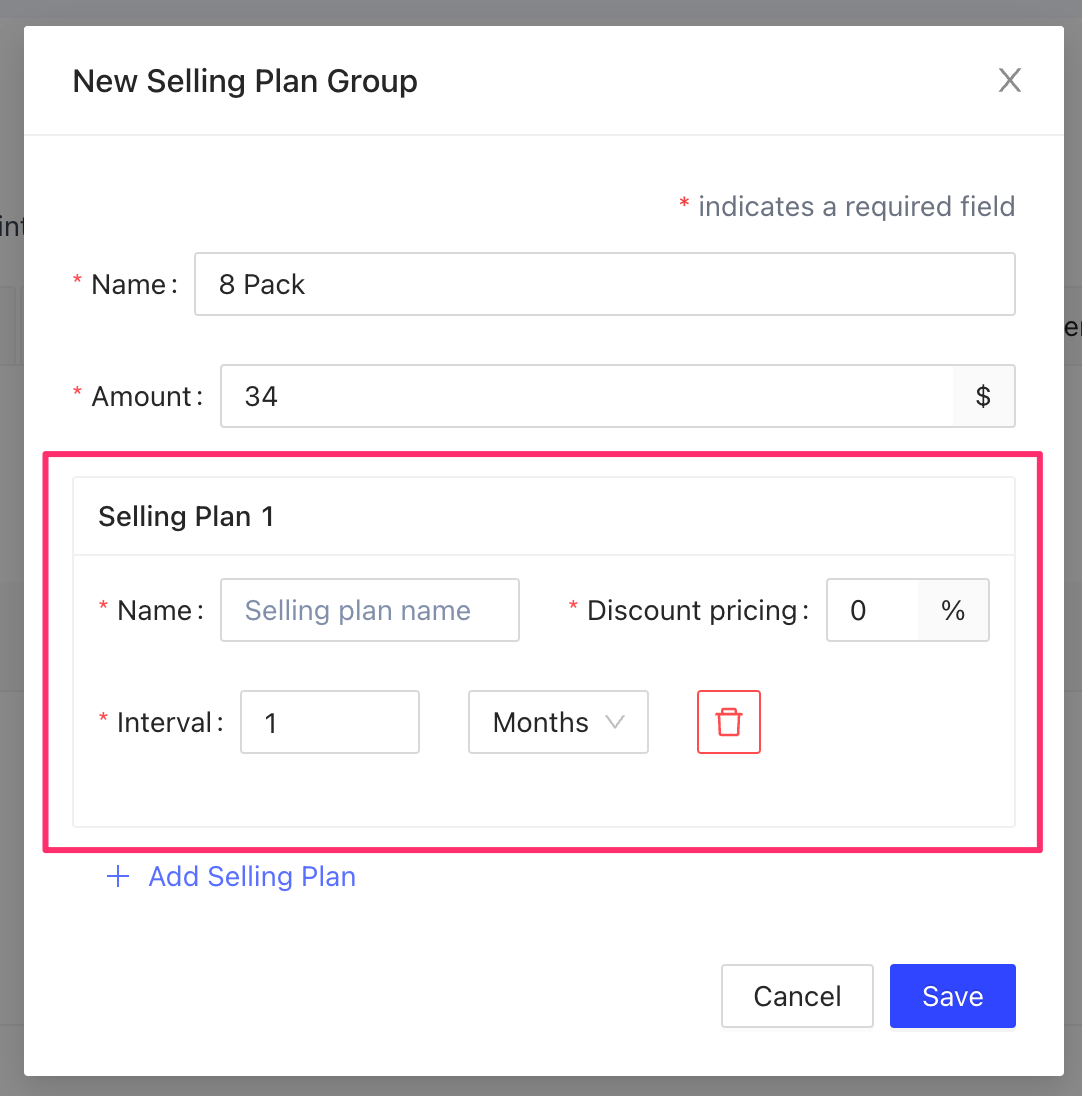Click the New Selling Plan Group title

[245, 81]
